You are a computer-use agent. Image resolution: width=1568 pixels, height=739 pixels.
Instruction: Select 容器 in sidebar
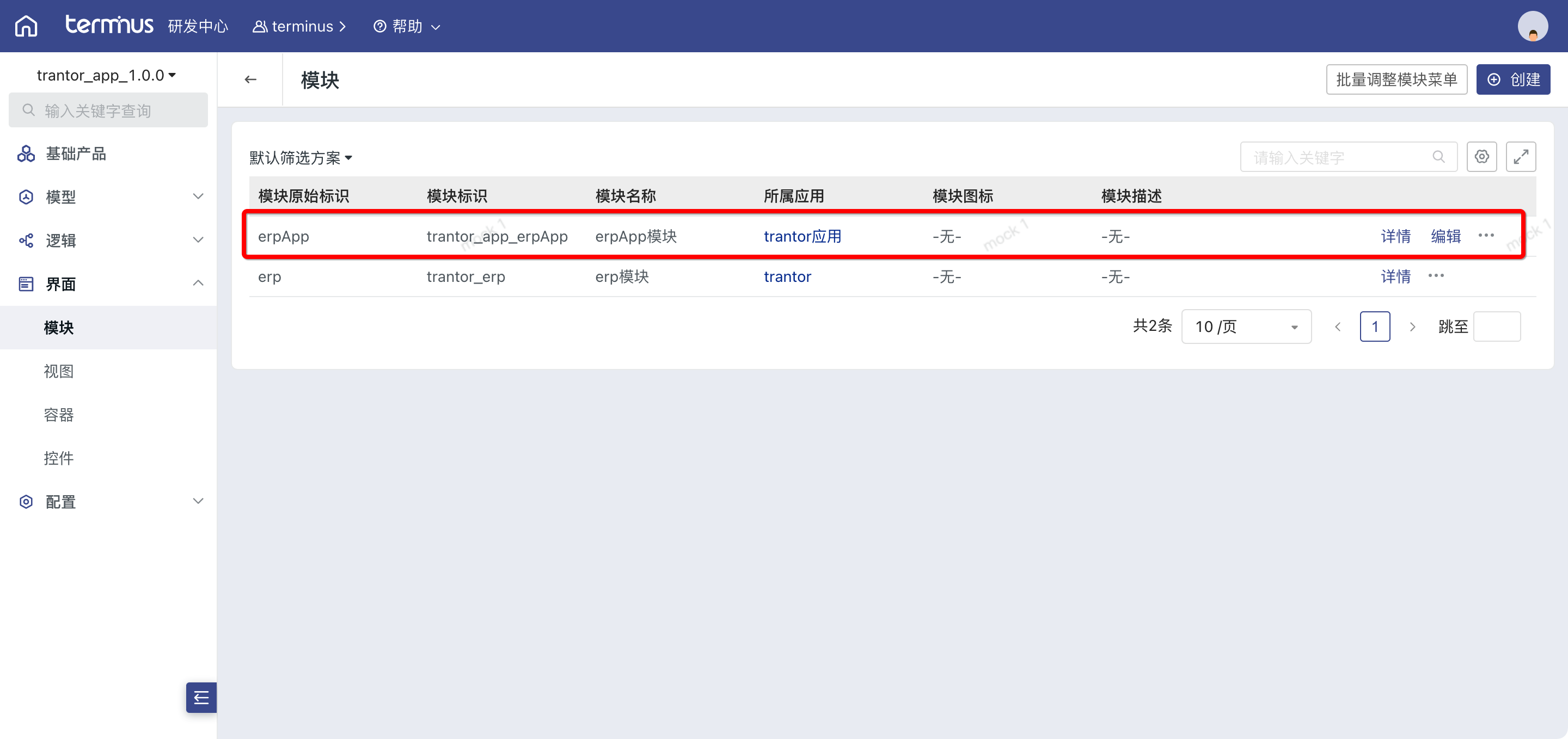coord(108,415)
